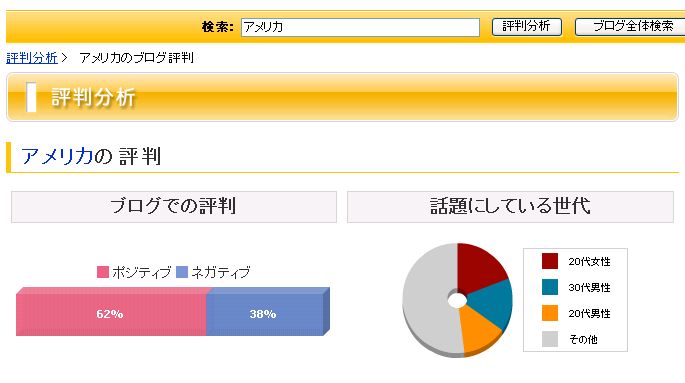The image size is (685, 383).
Task: Click the teal 30代男性 legend swatch
Action: [x=550, y=287]
